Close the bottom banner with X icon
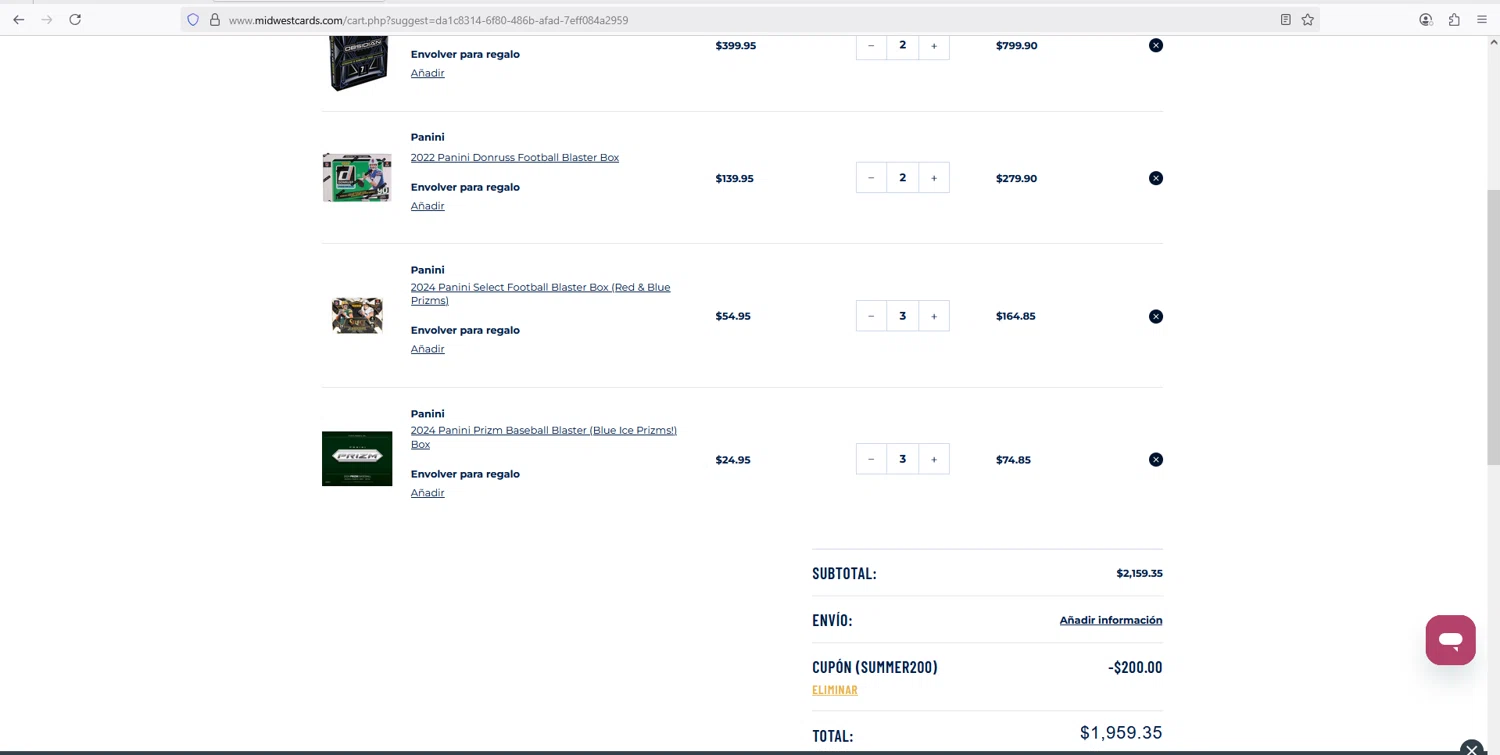The height and width of the screenshot is (755, 1500). click(1471, 748)
